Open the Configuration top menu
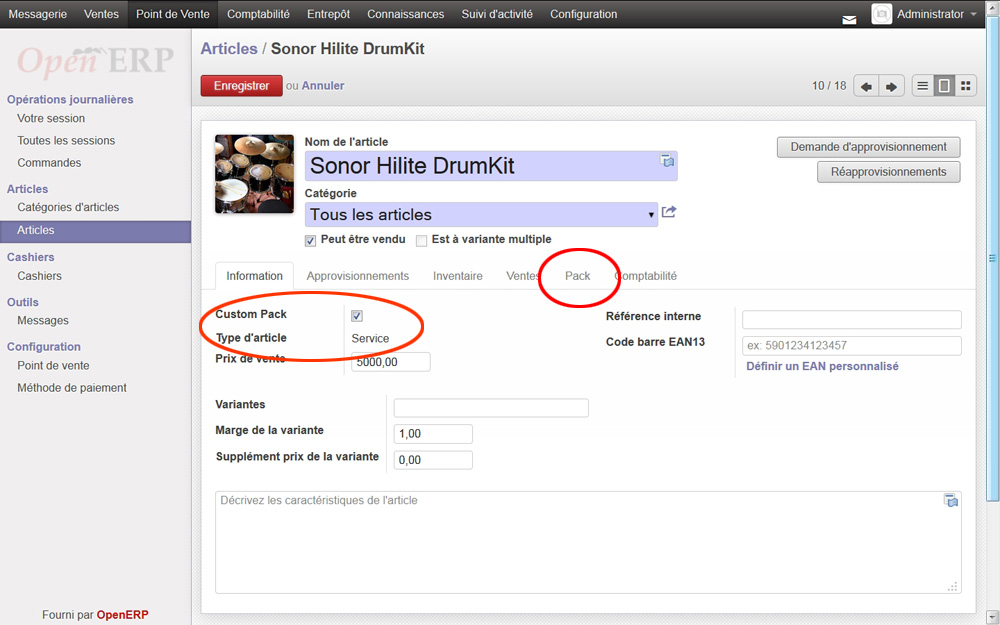Viewport: 1000px width, 625px height. click(584, 14)
